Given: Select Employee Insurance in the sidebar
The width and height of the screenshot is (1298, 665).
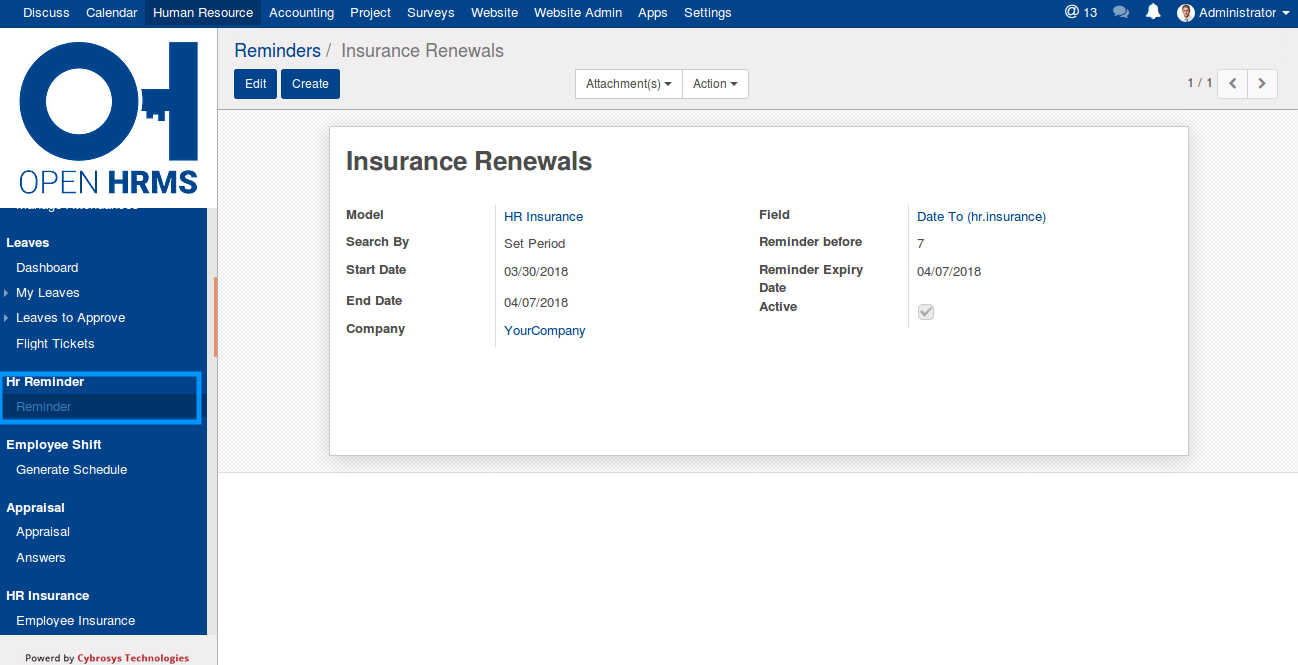Looking at the screenshot, I should (x=75, y=621).
